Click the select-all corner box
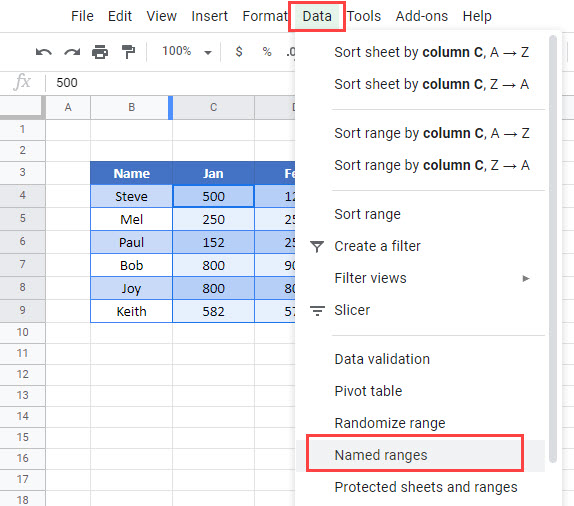This screenshot has height=506, width=574. tap(22, 107)
